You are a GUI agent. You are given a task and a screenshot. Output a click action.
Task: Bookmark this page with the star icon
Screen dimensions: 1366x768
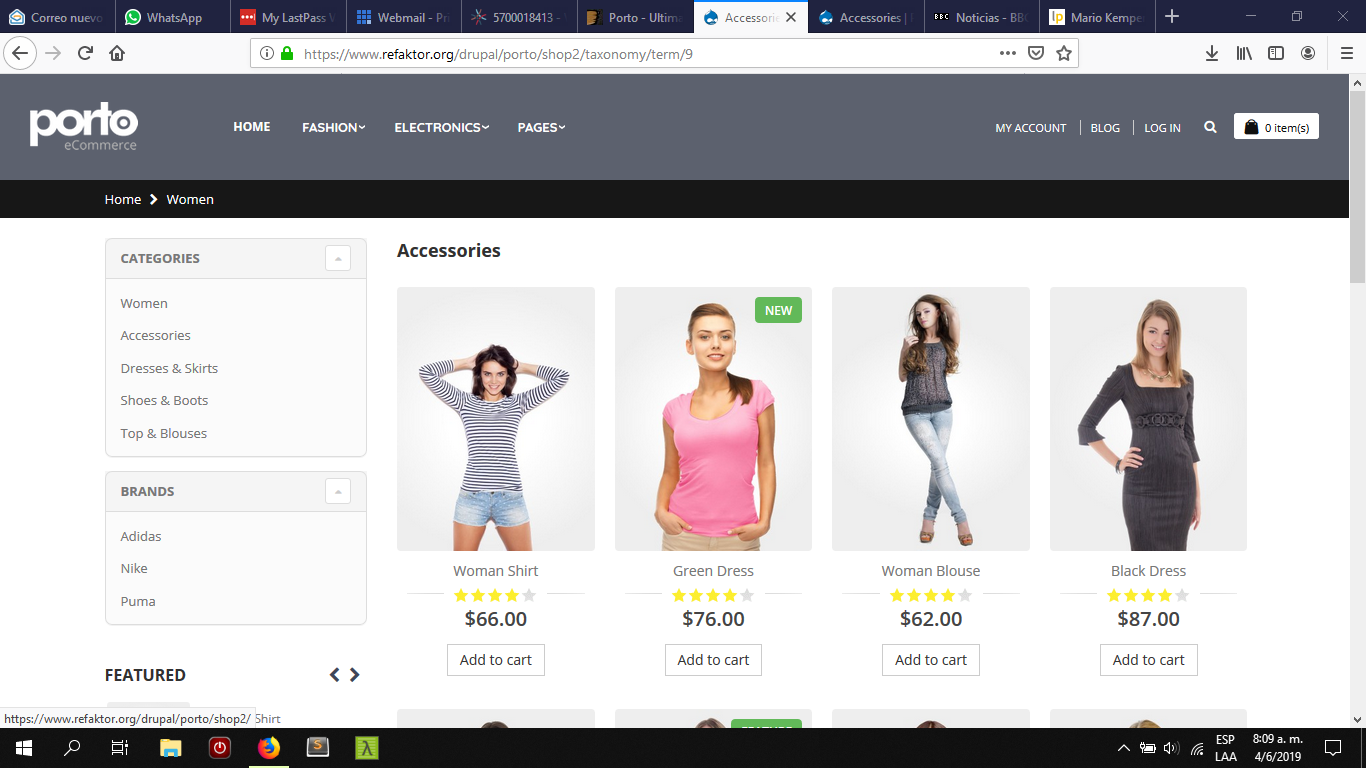click(x=1064, y=53)
